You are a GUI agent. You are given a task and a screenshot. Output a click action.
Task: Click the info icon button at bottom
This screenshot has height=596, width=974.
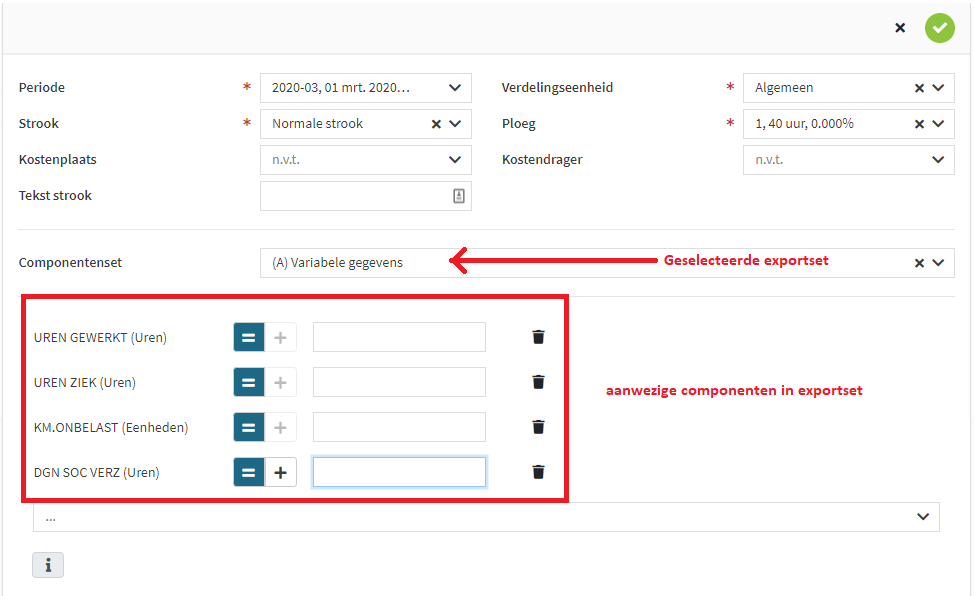(x=48, y=565)
